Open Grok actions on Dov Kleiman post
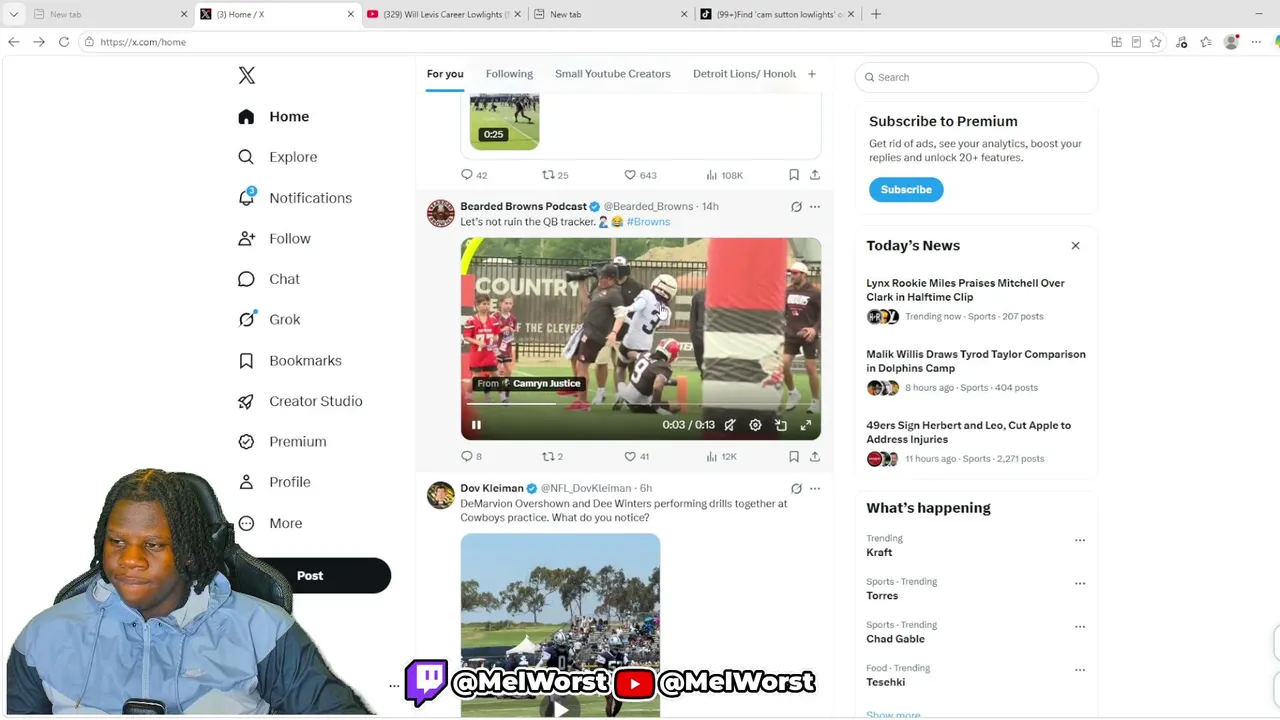 (x=796, y=489)
